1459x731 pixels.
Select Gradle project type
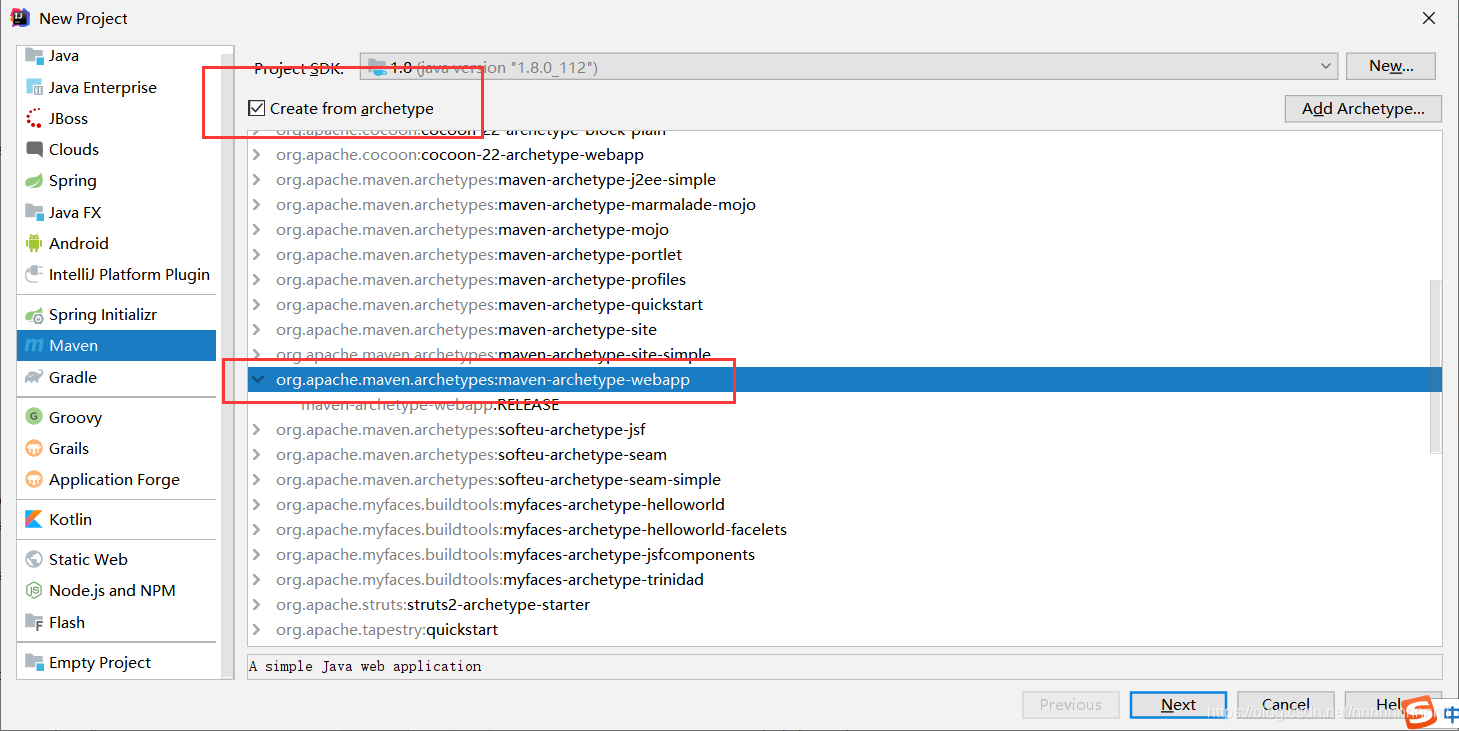[x=116, y=377]
